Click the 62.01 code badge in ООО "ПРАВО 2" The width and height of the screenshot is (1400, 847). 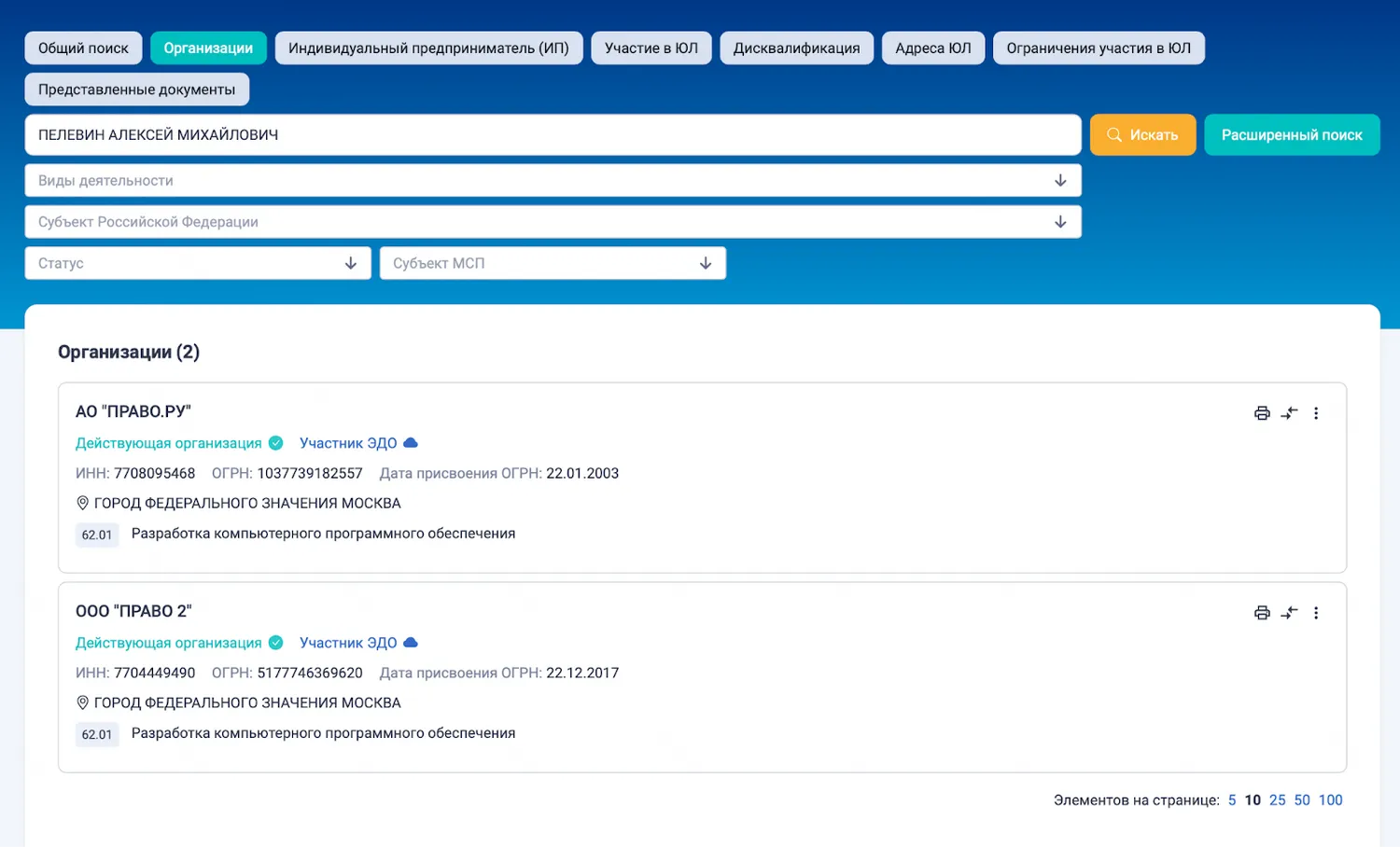(x=97, y=734)
